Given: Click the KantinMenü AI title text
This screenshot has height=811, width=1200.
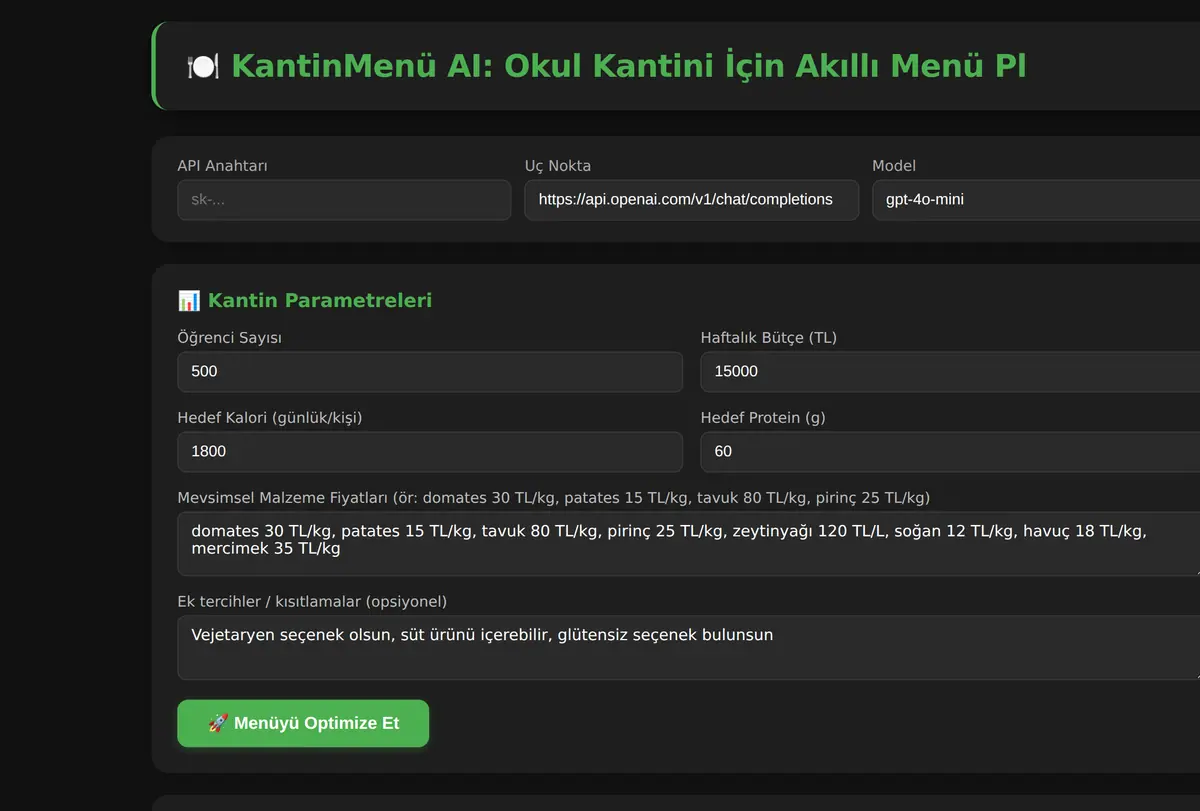Looking at the screenshot, I should coord(628,66).
